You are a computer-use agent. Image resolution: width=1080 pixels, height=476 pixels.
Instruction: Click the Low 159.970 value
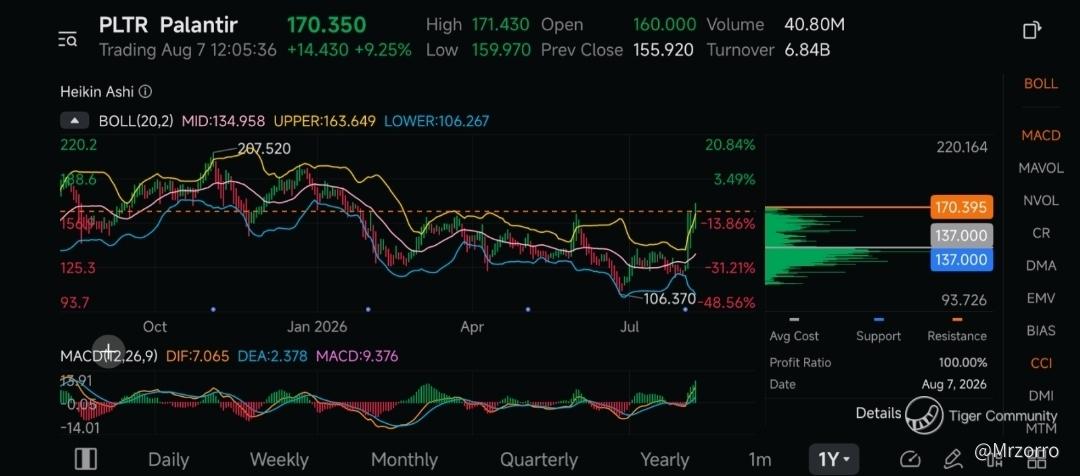pos(501,50)
